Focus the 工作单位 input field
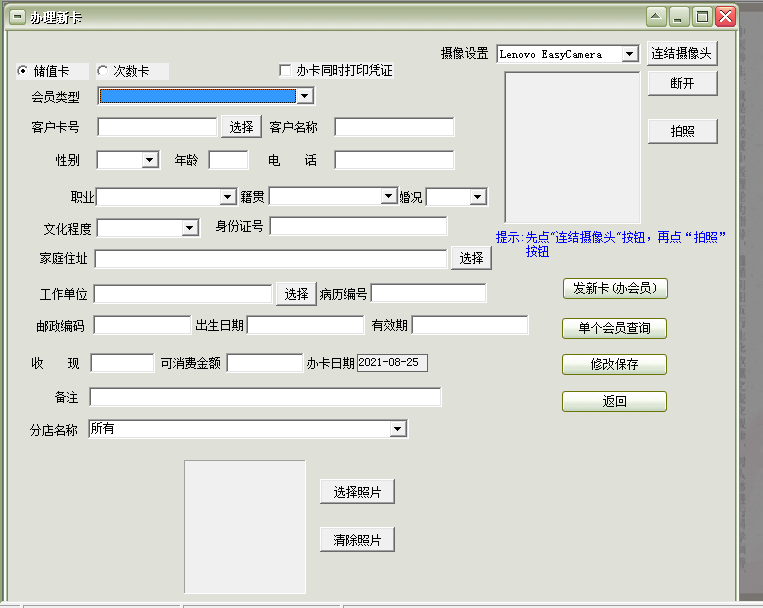763x608 pixels. (183, 294)
